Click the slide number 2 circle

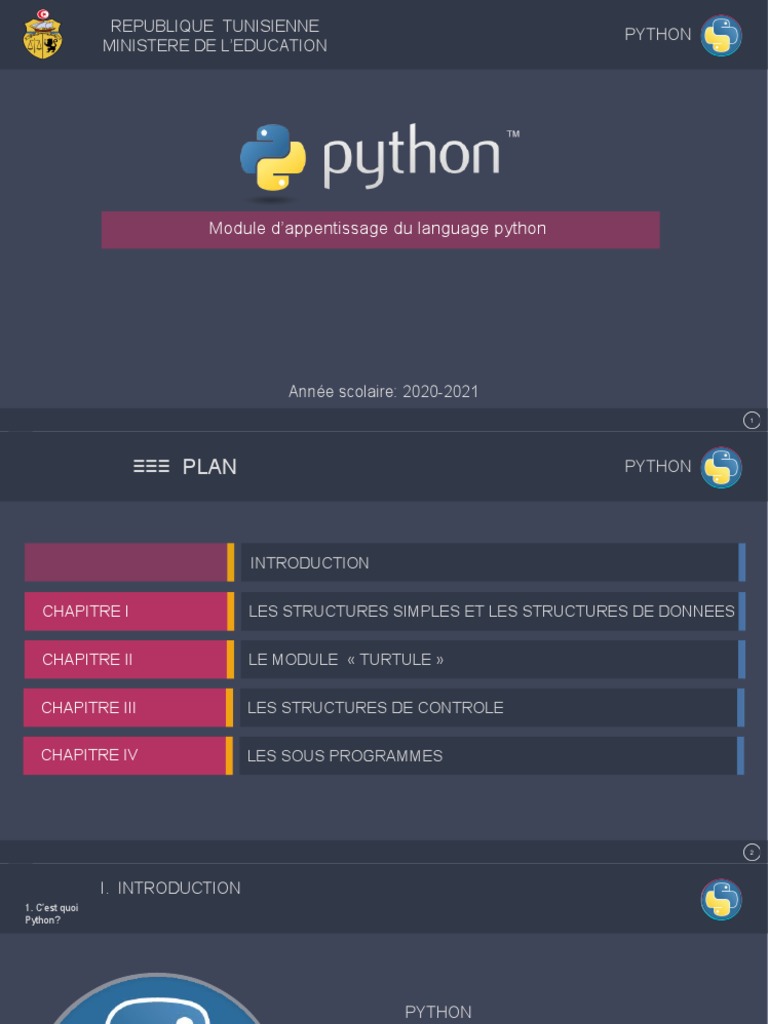pos(752,852)
